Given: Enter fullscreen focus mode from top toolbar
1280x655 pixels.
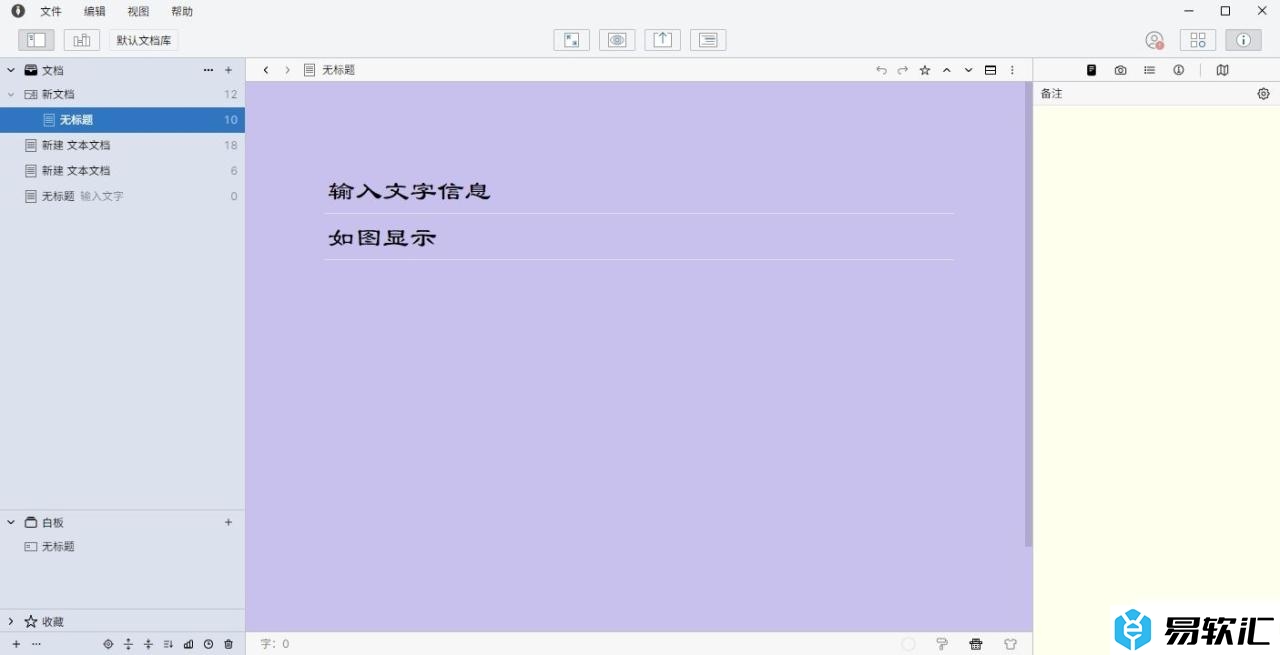Looking at the screenshot, I should point(571,40).
